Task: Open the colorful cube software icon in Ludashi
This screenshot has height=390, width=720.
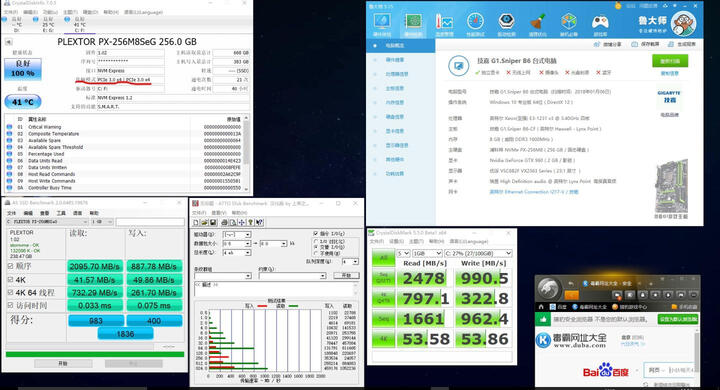Action: 569,21
